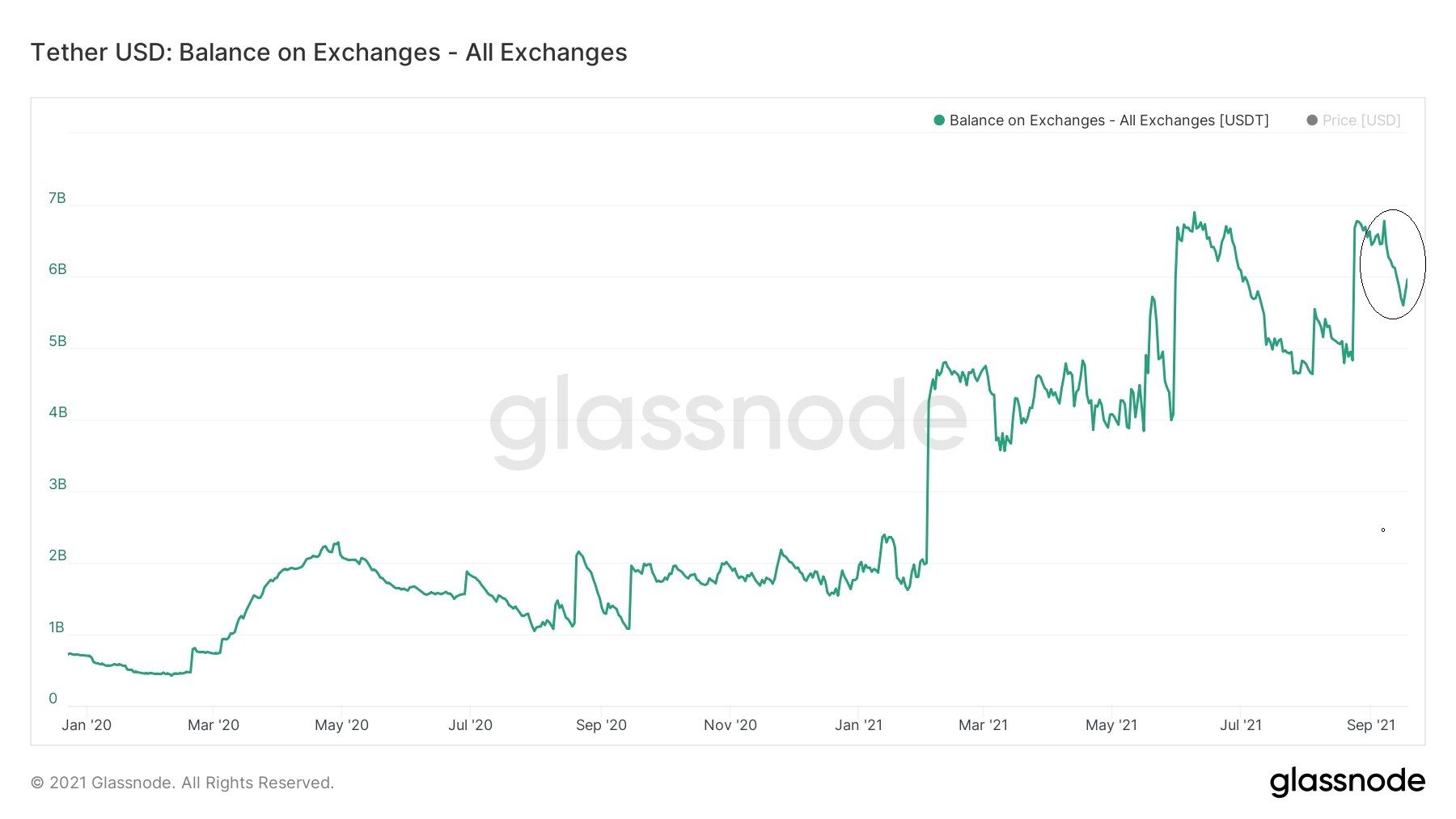Image resolution: width=1456 pixels, height=819 pixels.
Task: Click the small circle marker below annotation
Action: (1383, 530)
